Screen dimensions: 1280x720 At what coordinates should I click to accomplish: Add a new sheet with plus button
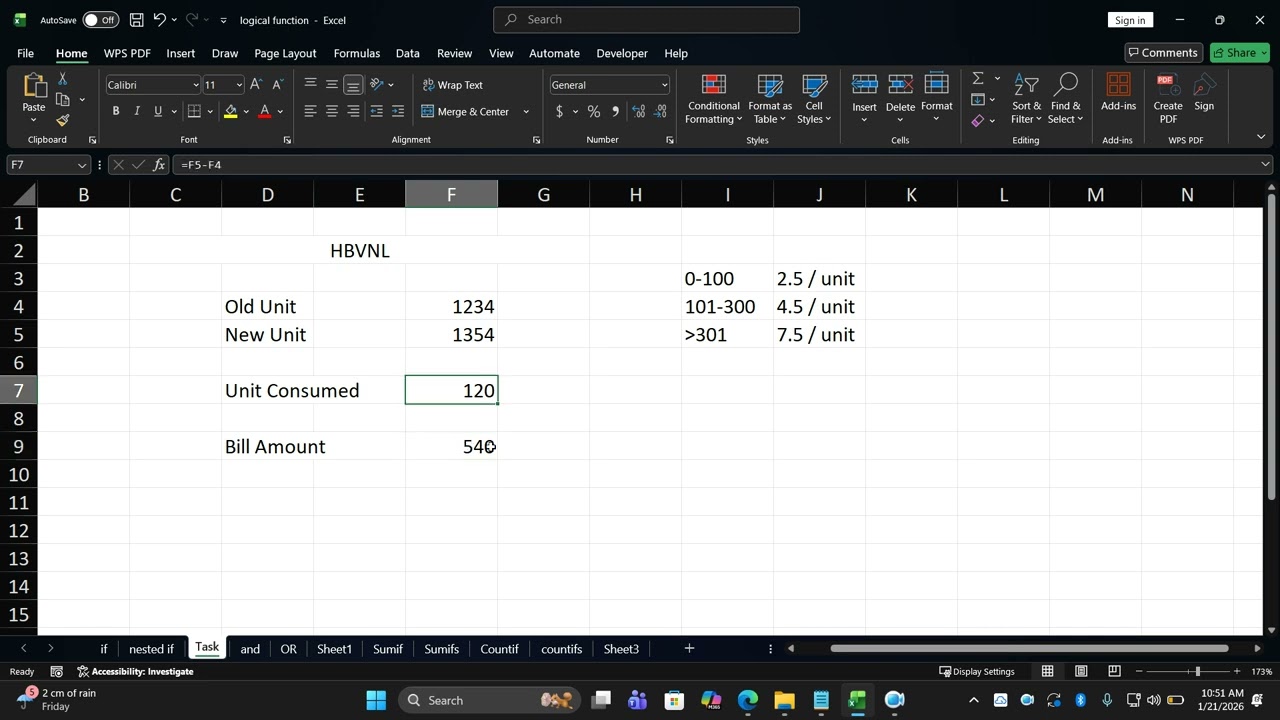point(689,649)
